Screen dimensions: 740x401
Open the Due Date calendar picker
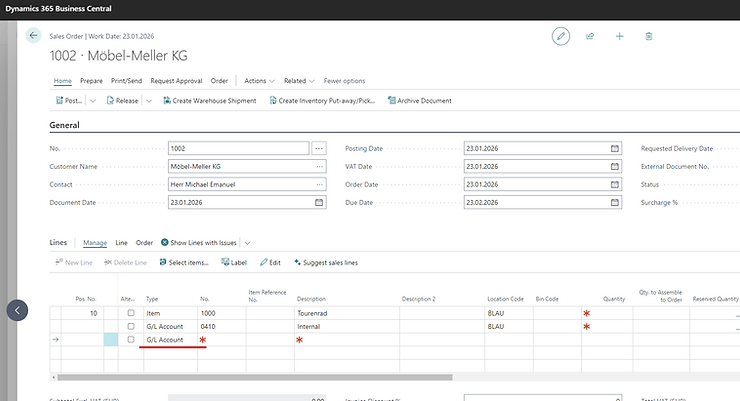coord(614,202)
